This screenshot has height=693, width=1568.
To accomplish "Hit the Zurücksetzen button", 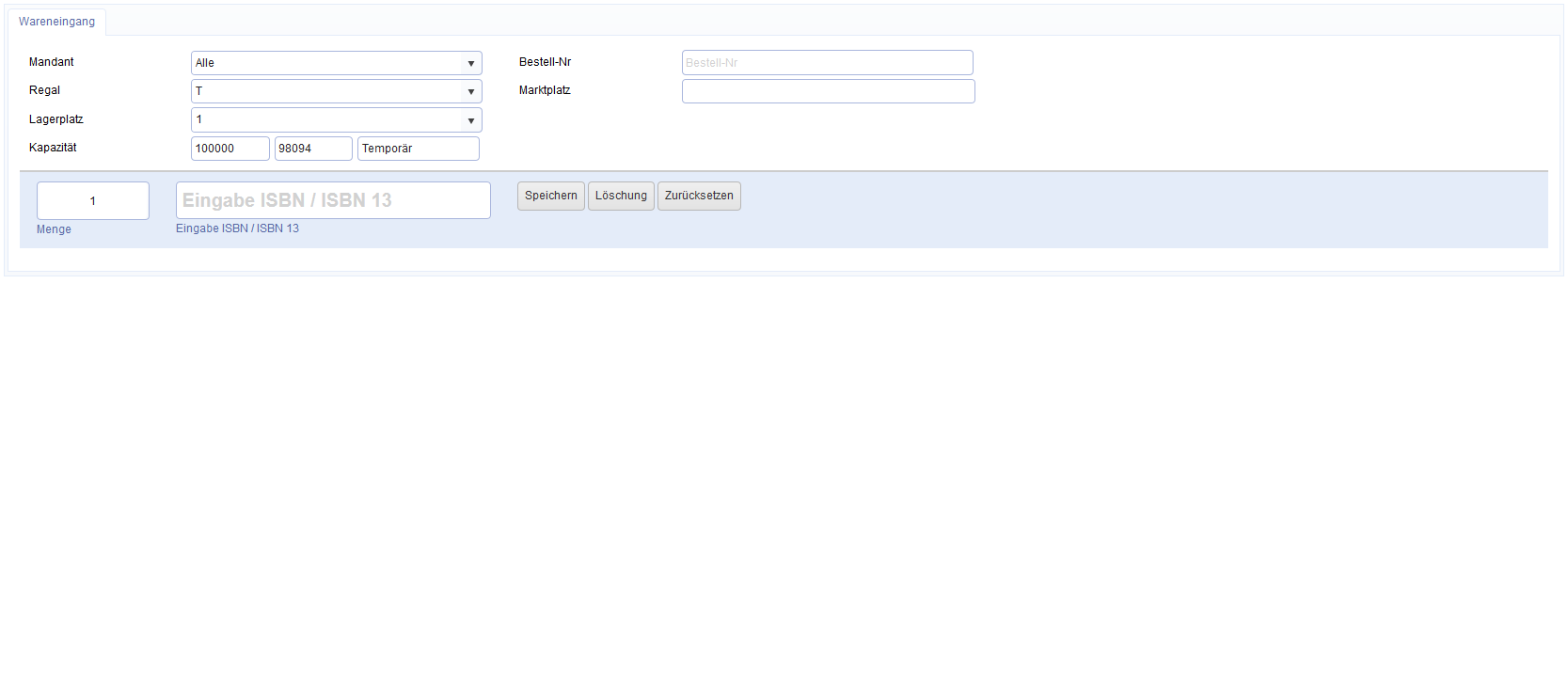I will [x=699, y=196].
